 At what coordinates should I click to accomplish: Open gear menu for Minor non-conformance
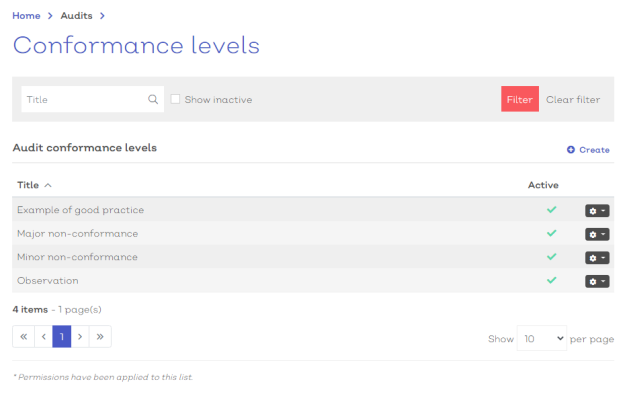click(596, 258)
